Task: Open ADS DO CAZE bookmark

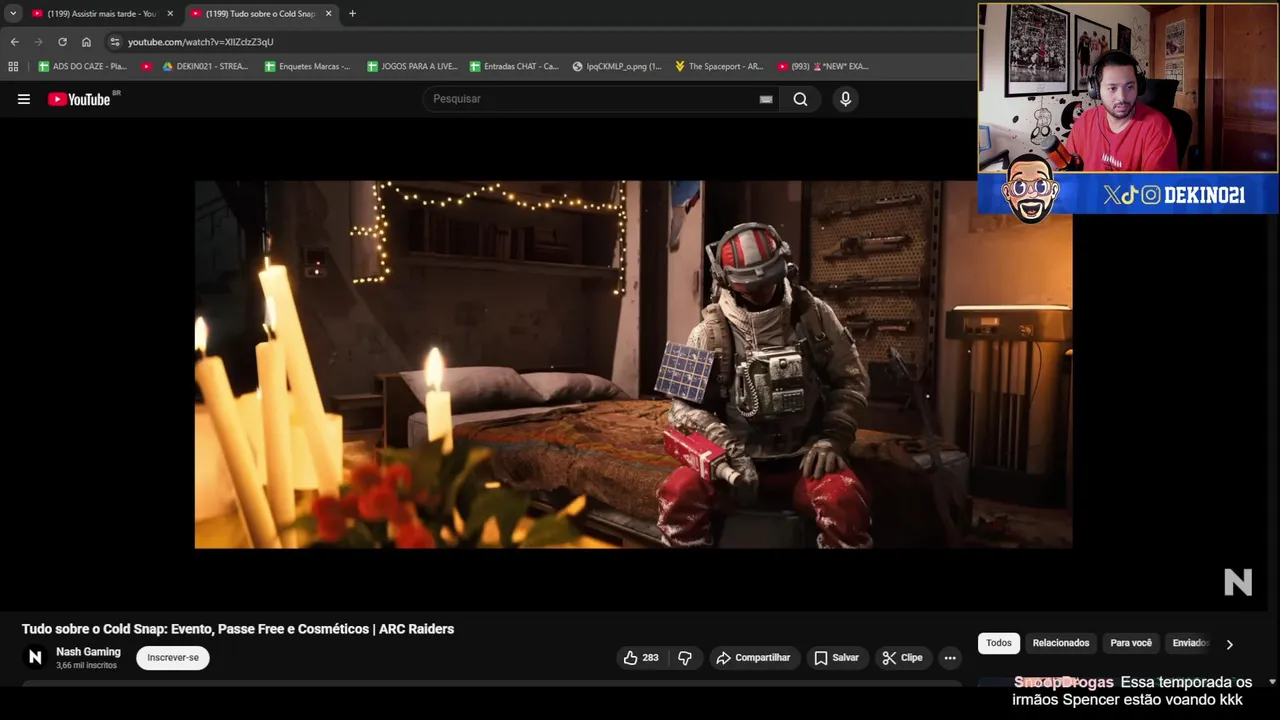Action: point(83,67)
